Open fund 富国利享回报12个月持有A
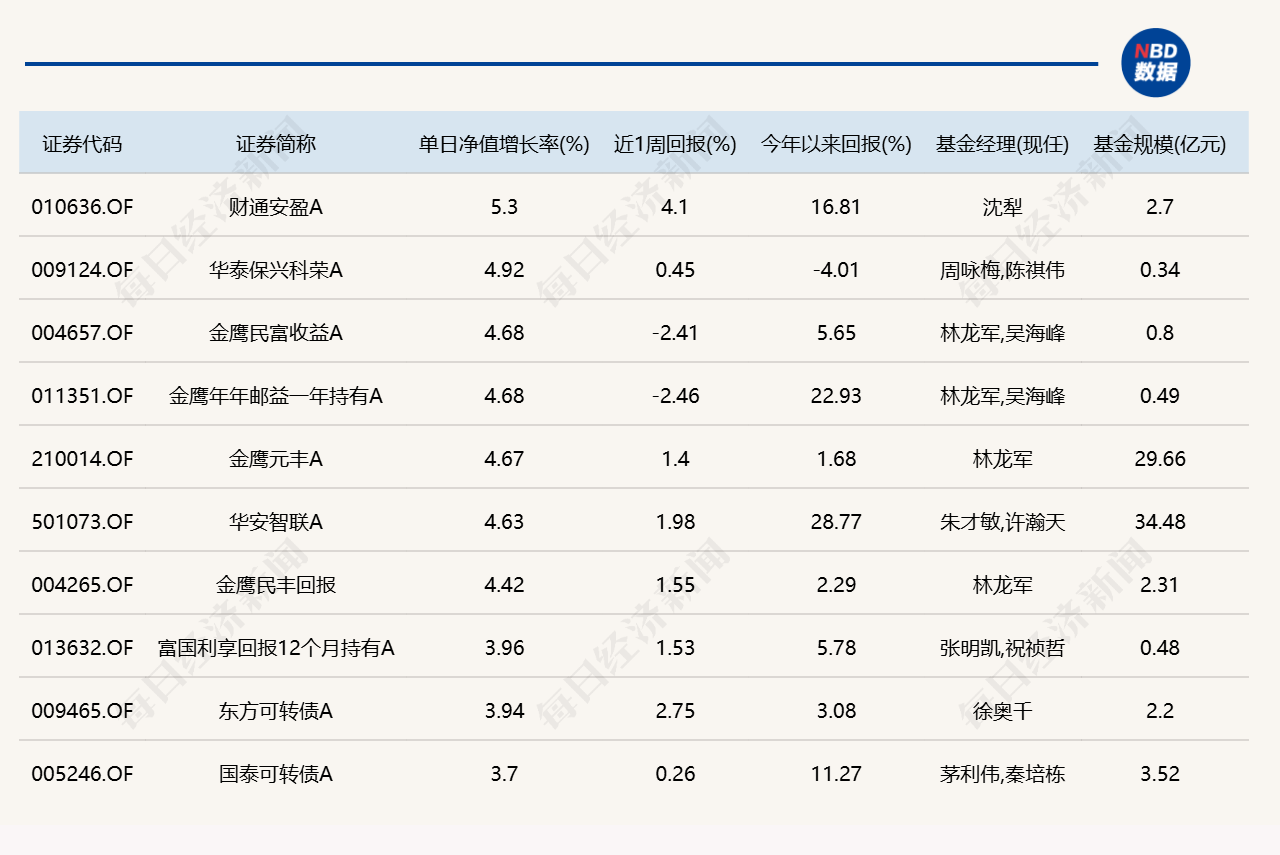The height and width of the screenshot is (855, 1280). [276, 648]
